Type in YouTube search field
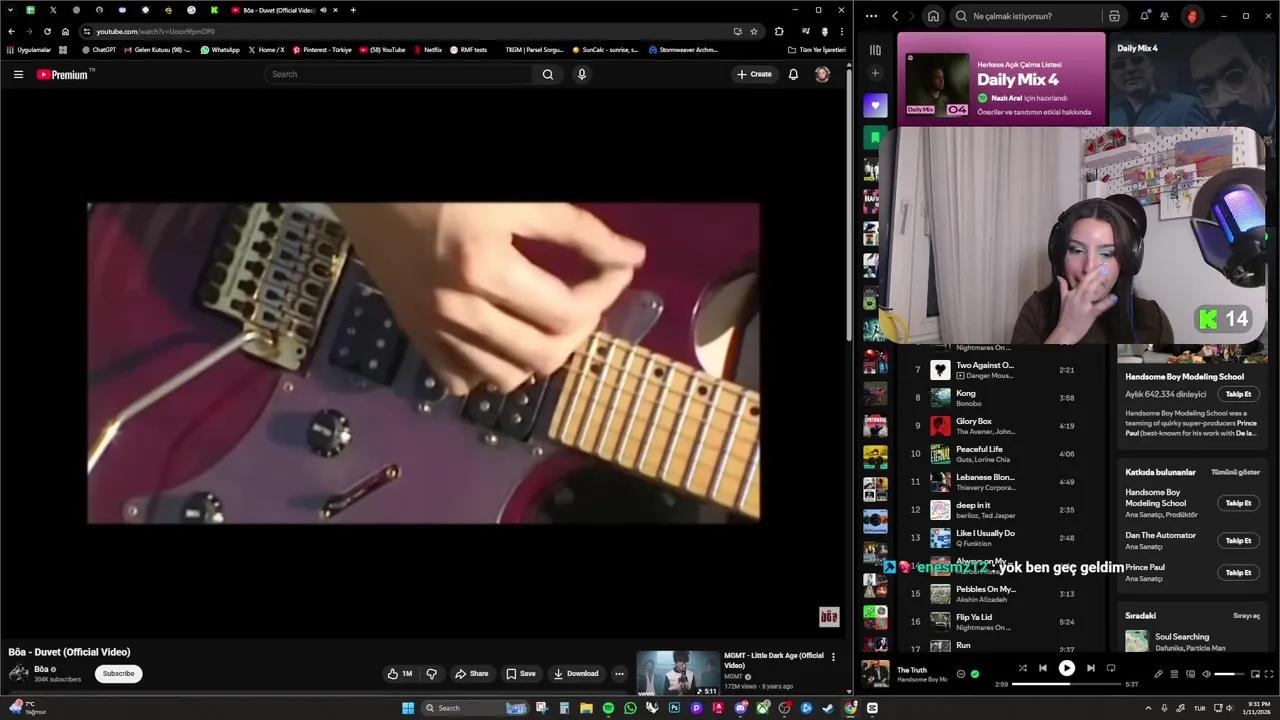 pos(400,74)
